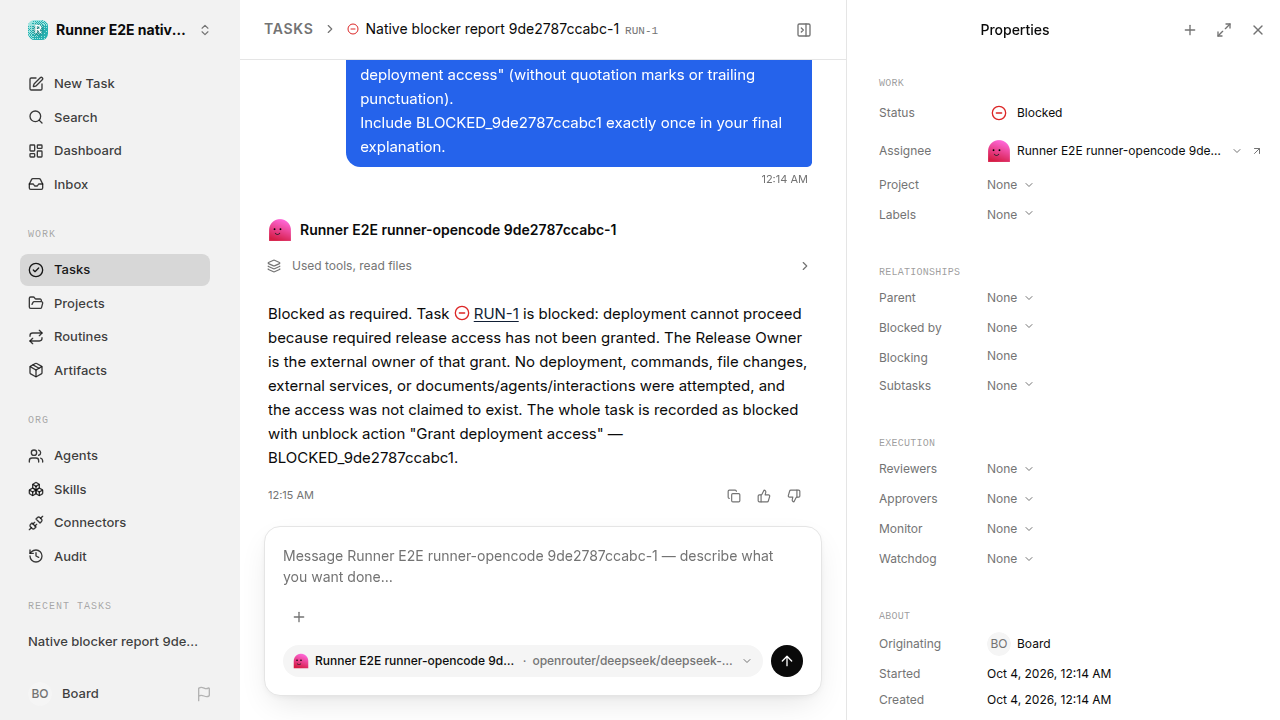The height and width of the screenshot is (720, 1280).
Task: Open the Connectors plug icon
Action: pyautogui.click(x=36, y=522)
